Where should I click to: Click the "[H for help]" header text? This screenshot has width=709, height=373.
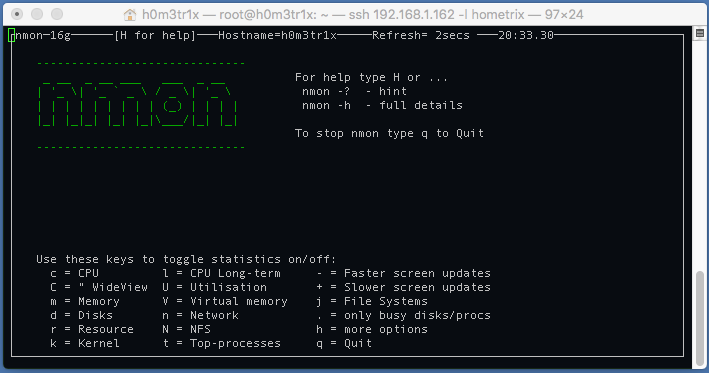155,35
